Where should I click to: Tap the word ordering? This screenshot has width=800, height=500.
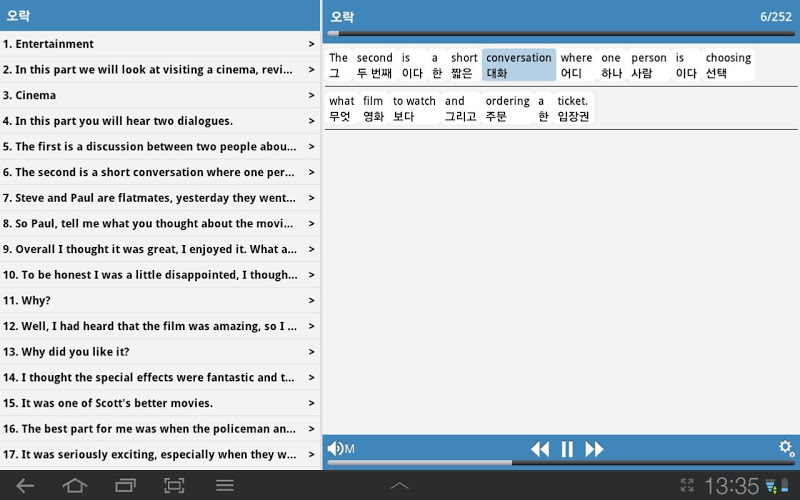coord(507,109)
